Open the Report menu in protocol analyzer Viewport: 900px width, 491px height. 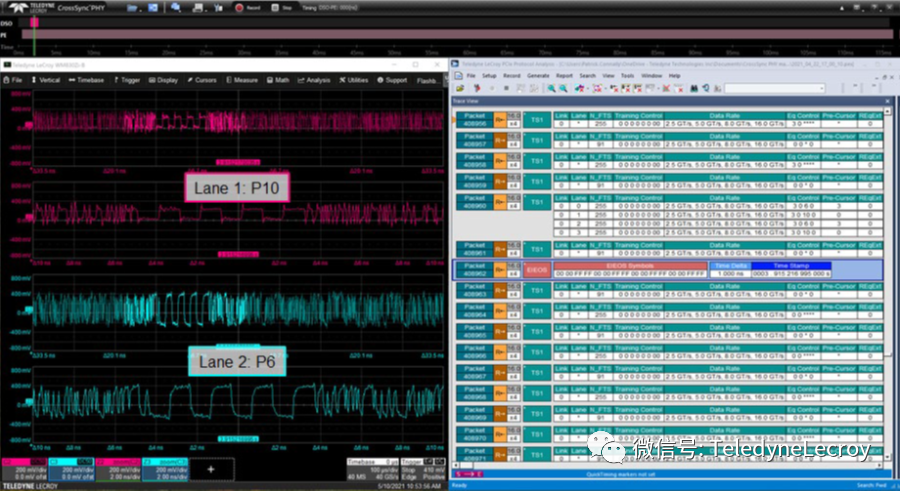click(x=564, y=75)
